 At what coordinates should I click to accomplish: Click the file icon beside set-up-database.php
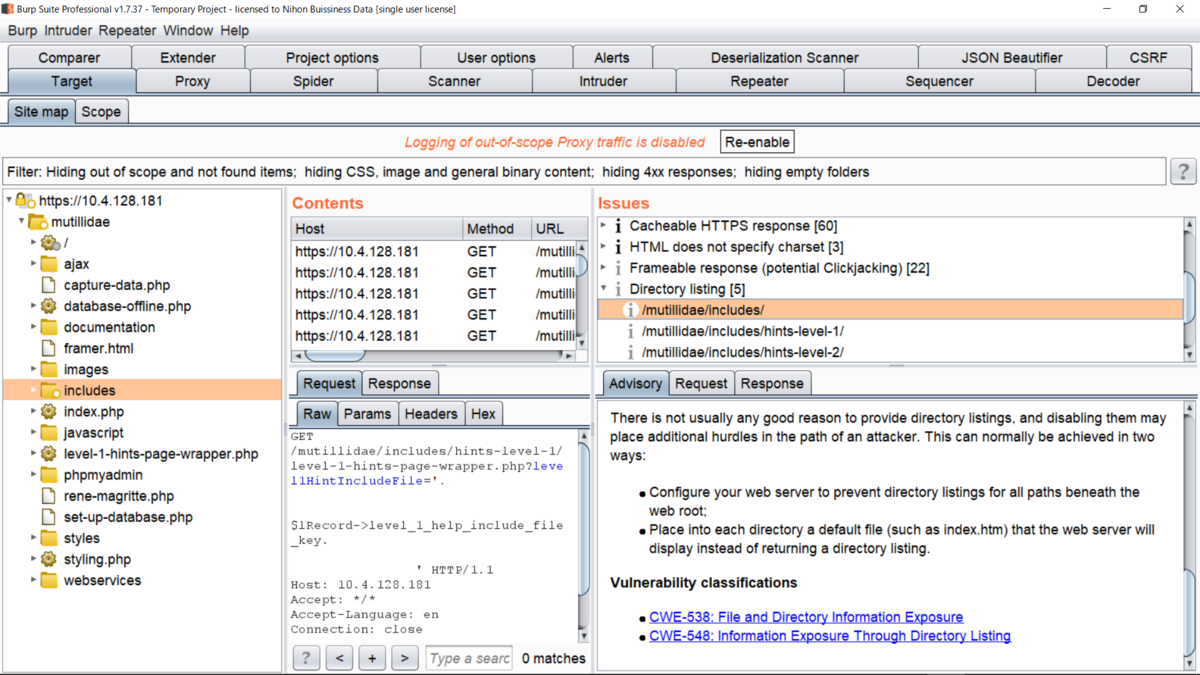point(48,517)
